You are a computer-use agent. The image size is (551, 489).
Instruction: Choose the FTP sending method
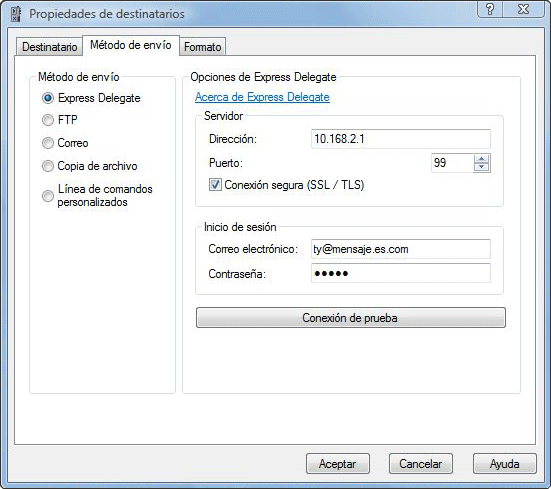coord(48,120)
